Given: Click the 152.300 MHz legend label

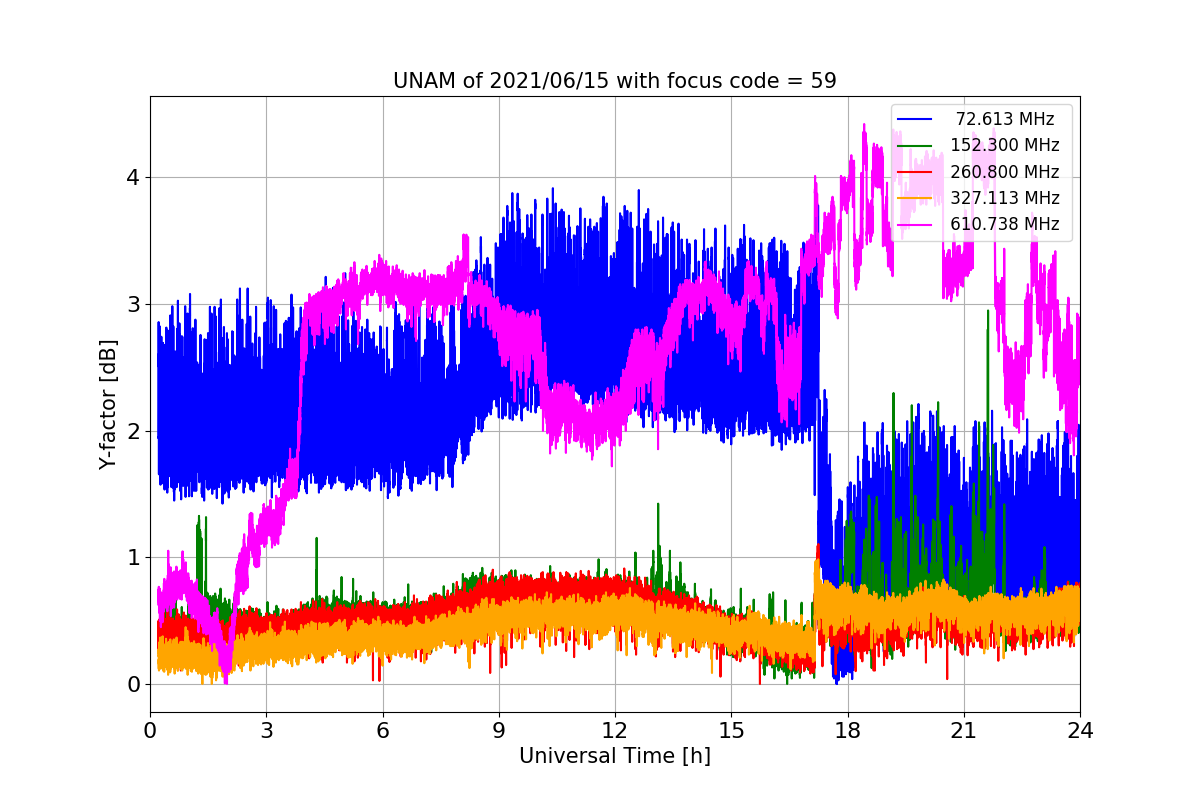Looking at the screenshot, I should point(1005,145).
